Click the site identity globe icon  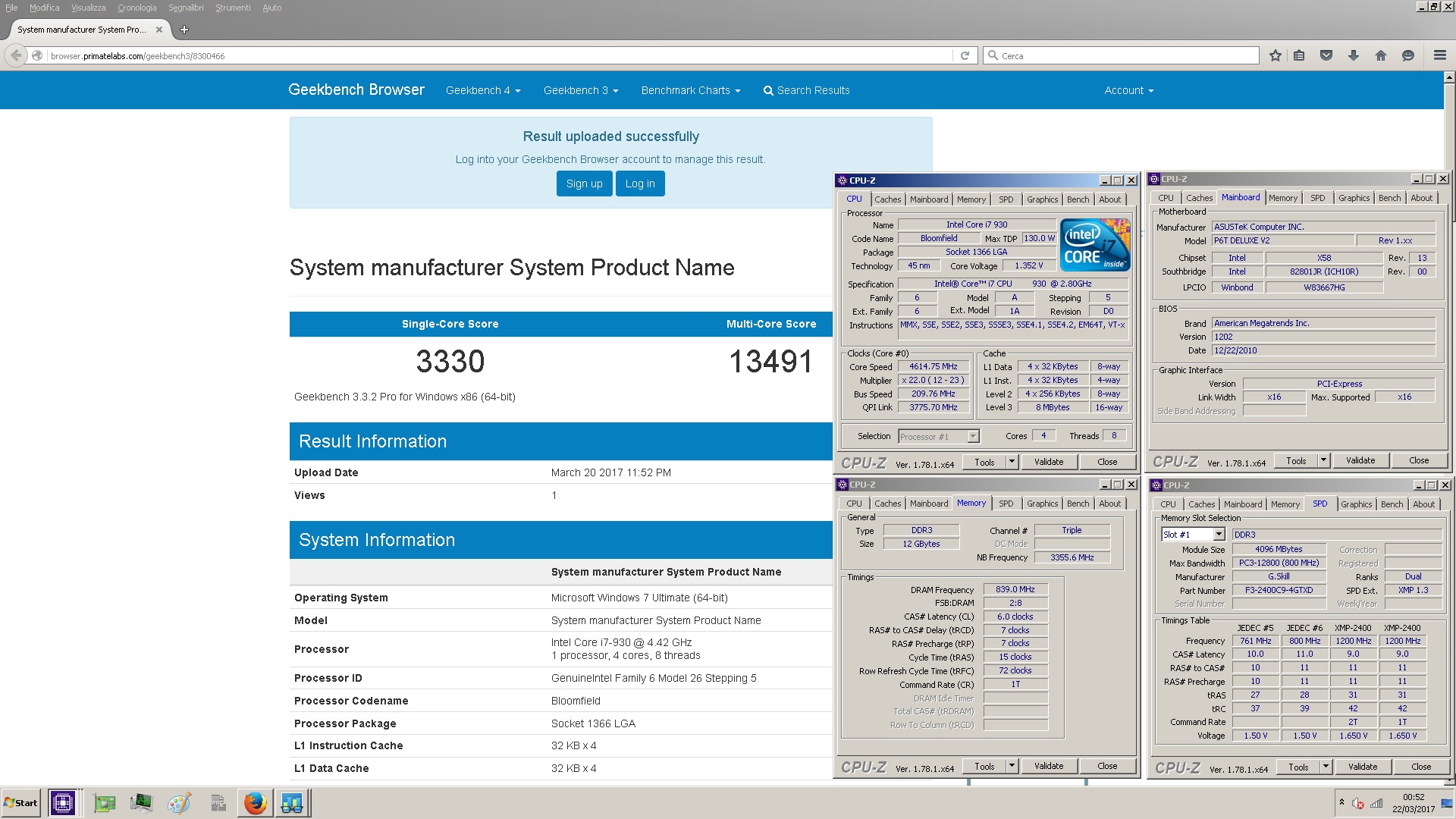[36, 55]
